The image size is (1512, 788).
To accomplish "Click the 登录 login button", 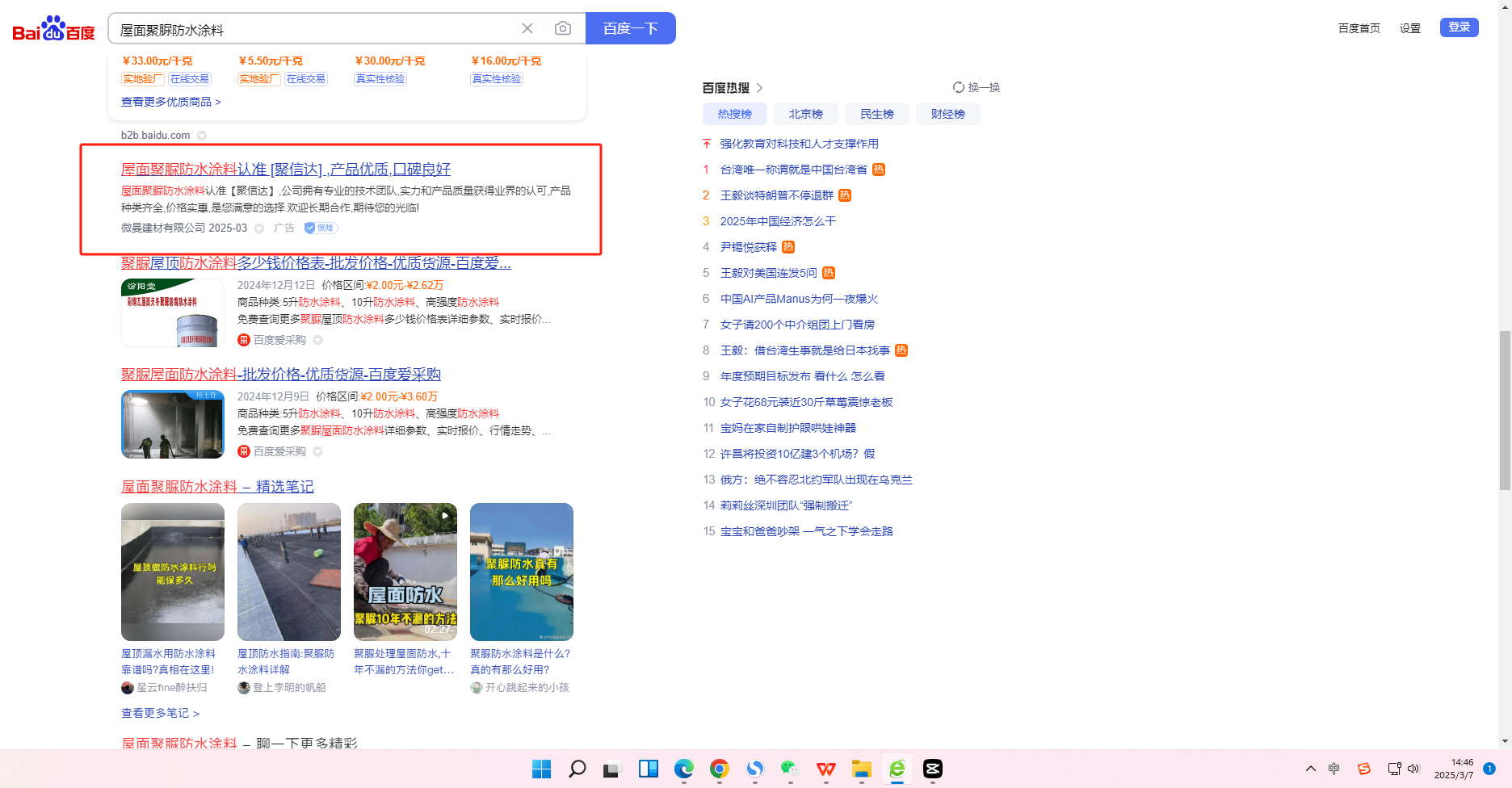I will click(x=1459, y=27).
